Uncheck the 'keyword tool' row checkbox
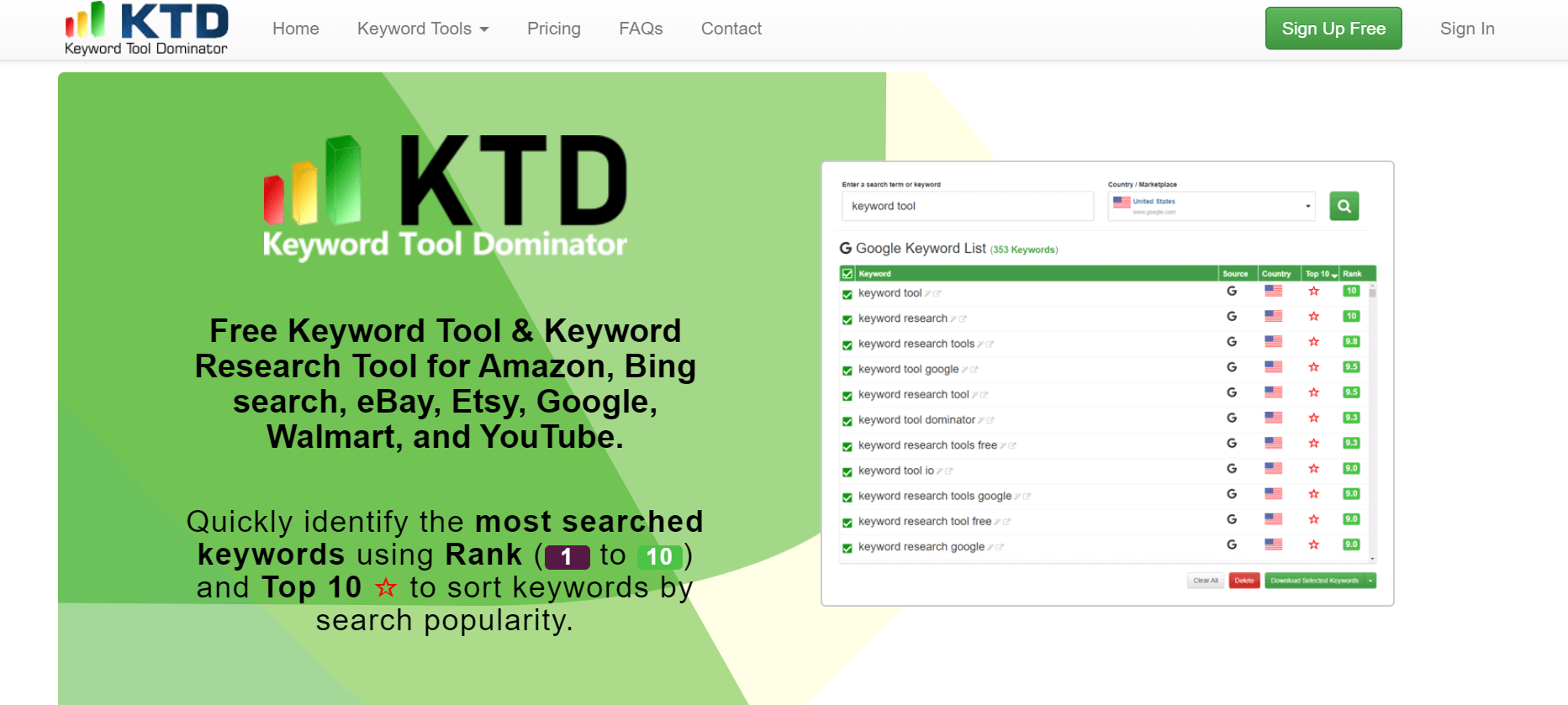The width and height of the screenshot is (1568, 705). (x=847, y=295)
